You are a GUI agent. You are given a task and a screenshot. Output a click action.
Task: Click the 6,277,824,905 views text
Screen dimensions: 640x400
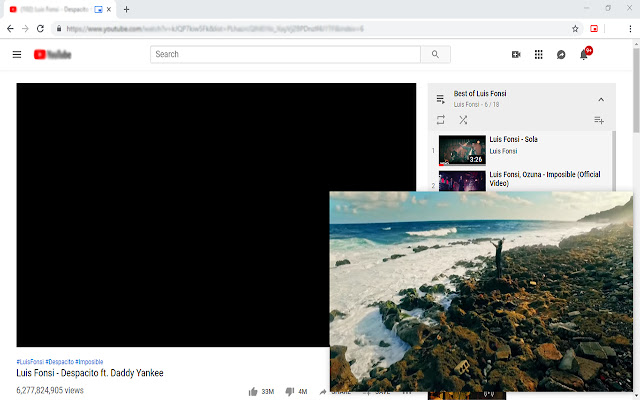coord(50,390)
